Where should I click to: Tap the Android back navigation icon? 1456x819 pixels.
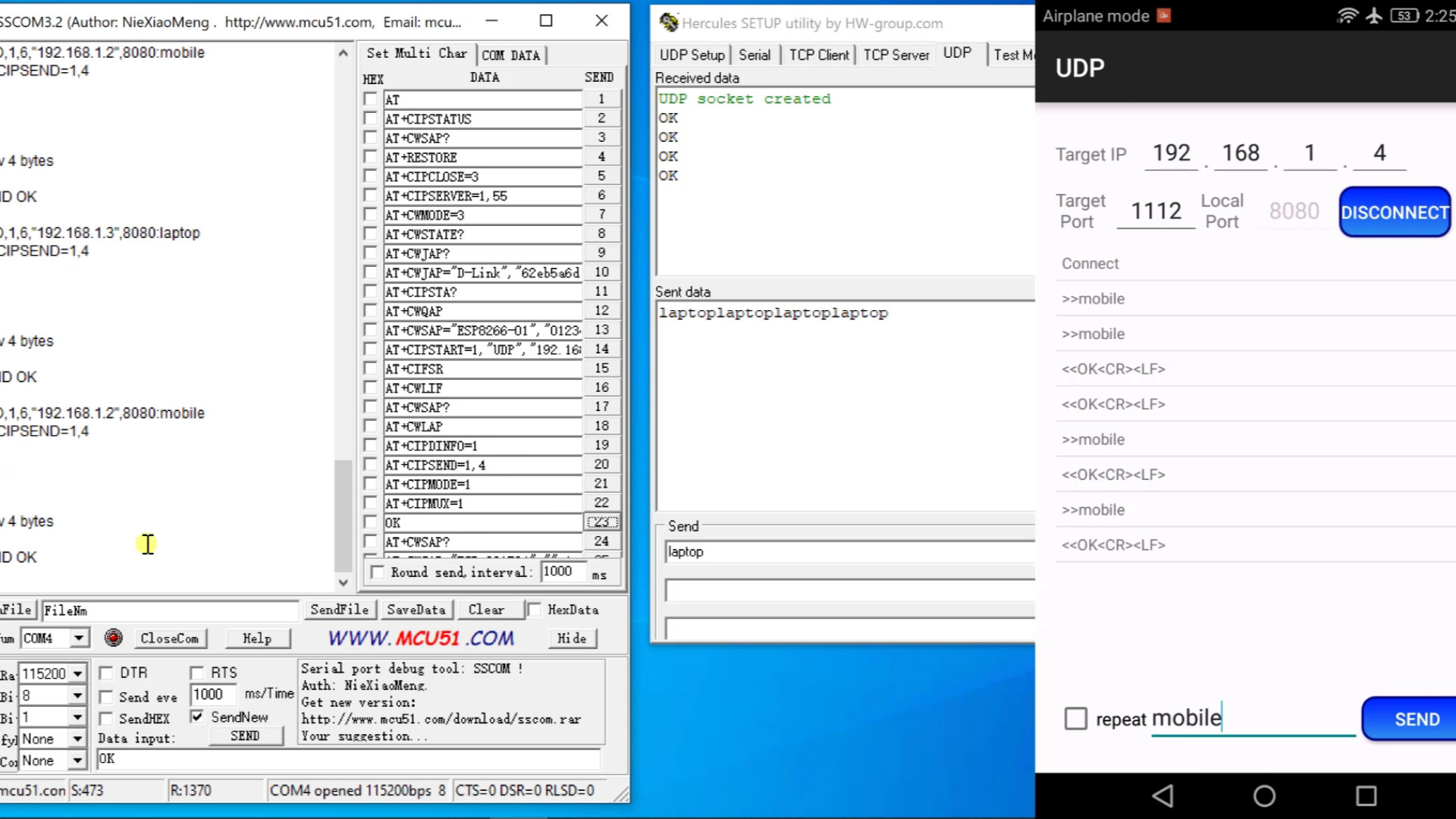pos(1163,795)
